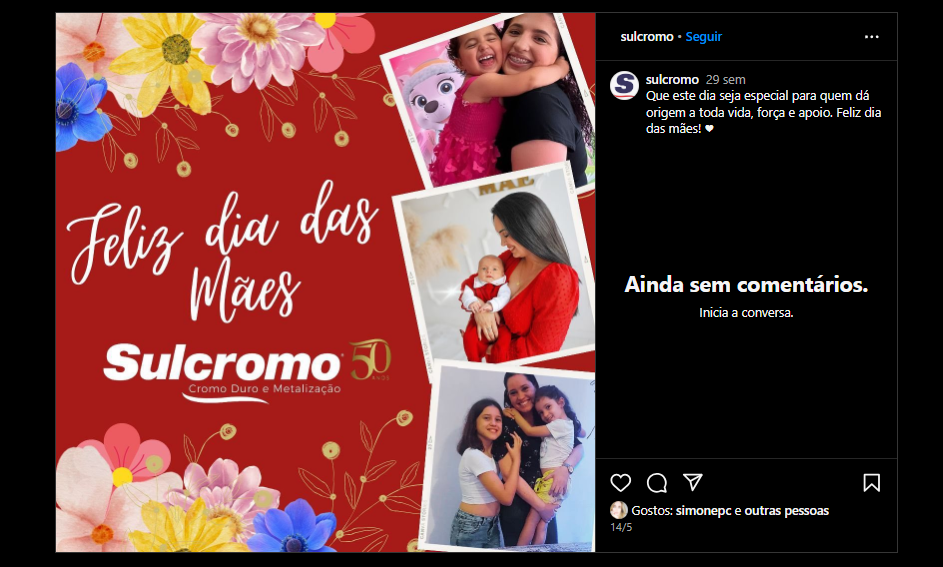
Task: Open sulcromo profile from the post header
Action: click(x=647, y=37)
